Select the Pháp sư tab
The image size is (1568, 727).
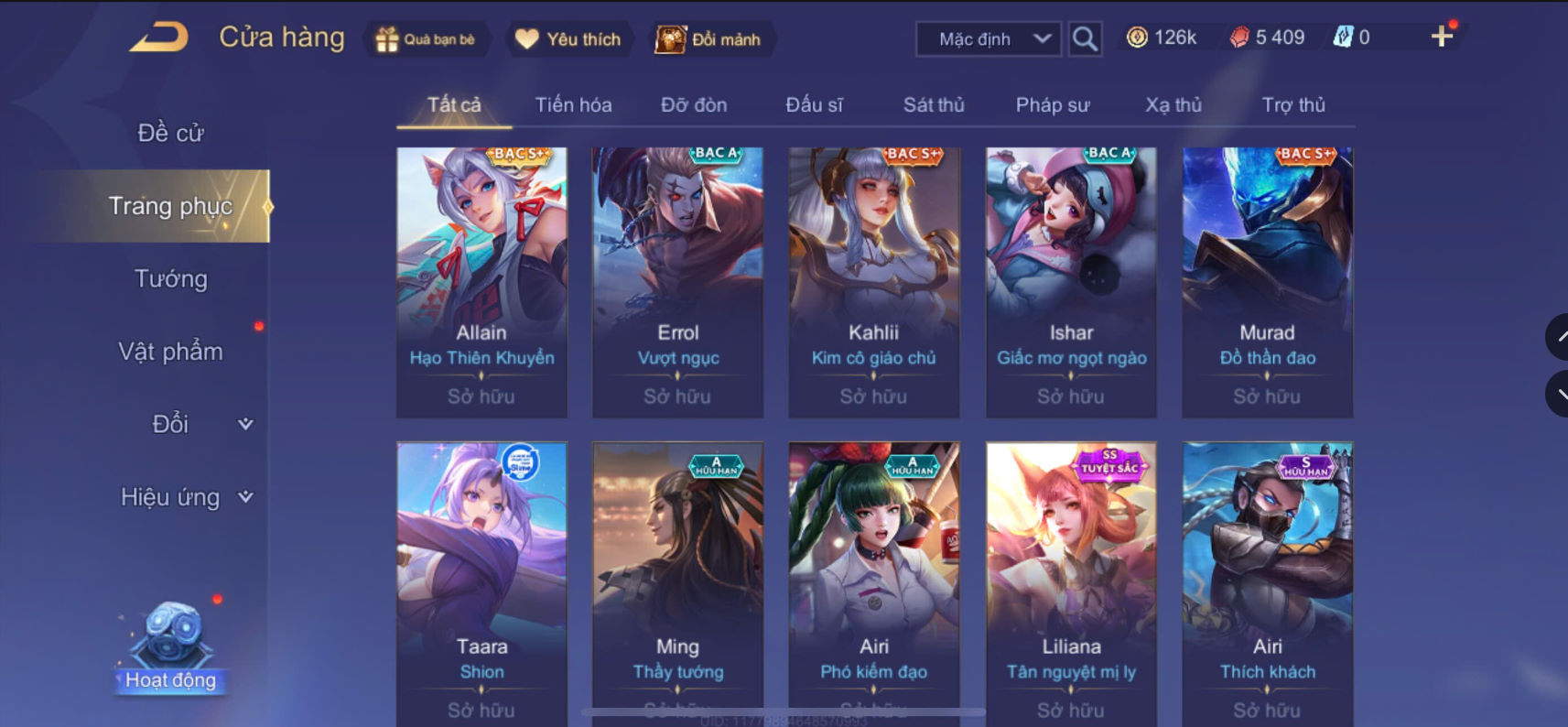(1053, 105)
